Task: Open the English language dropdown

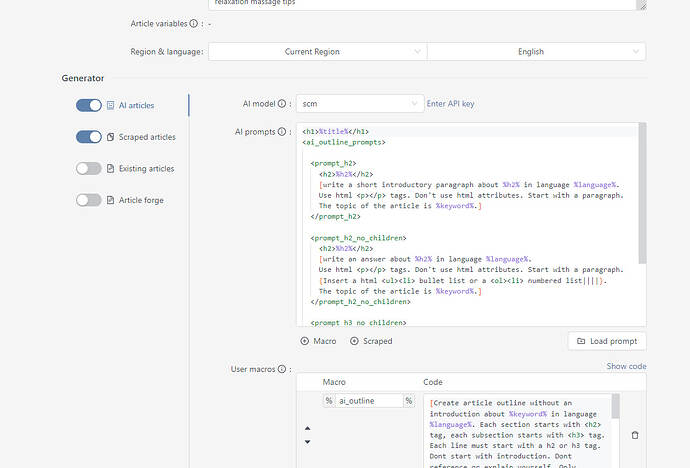Action: (536, 51)
